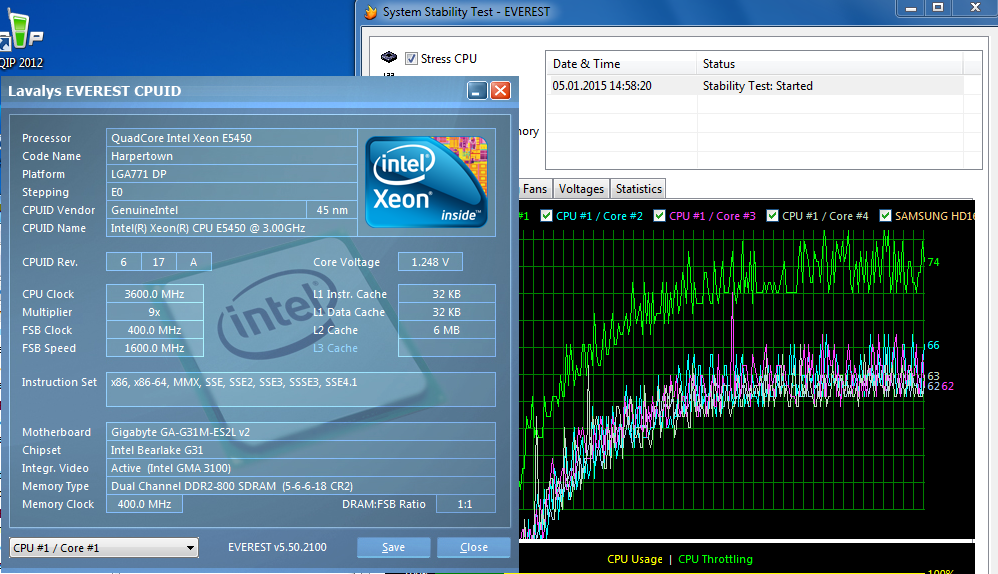Switch to the Statistics tab

click(638, 189)
